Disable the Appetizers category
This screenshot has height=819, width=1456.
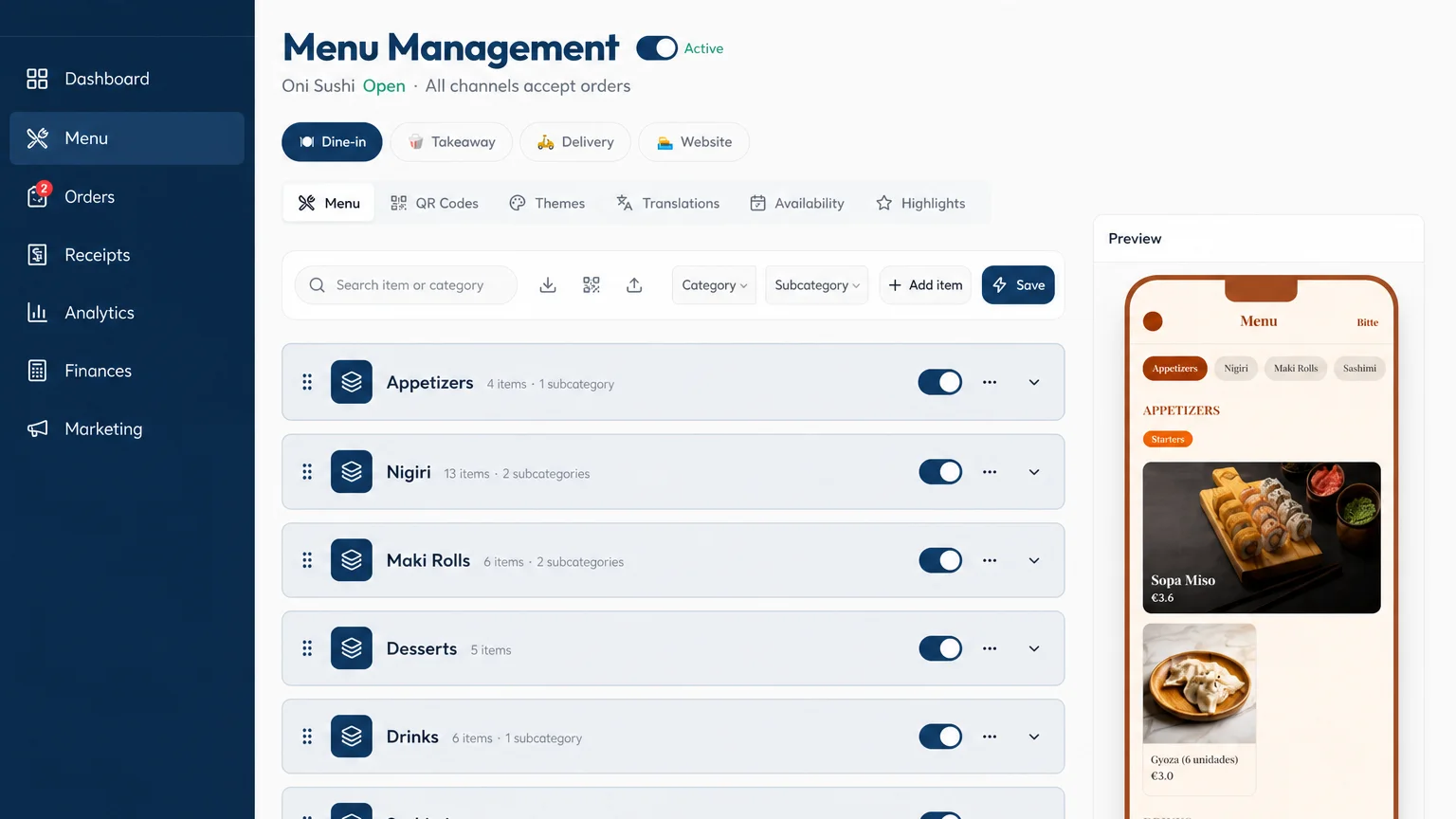[940, 382]
